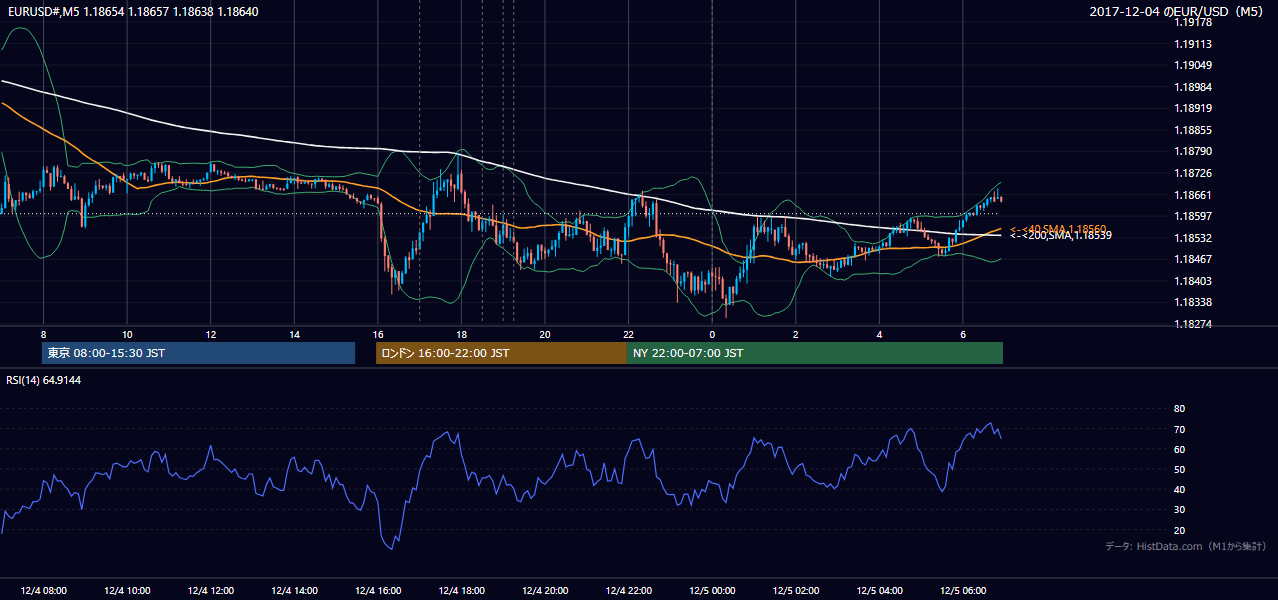Select the 東京 08:00-15:30 JST session bar
1278x600 pixels.
pos(198,353)
